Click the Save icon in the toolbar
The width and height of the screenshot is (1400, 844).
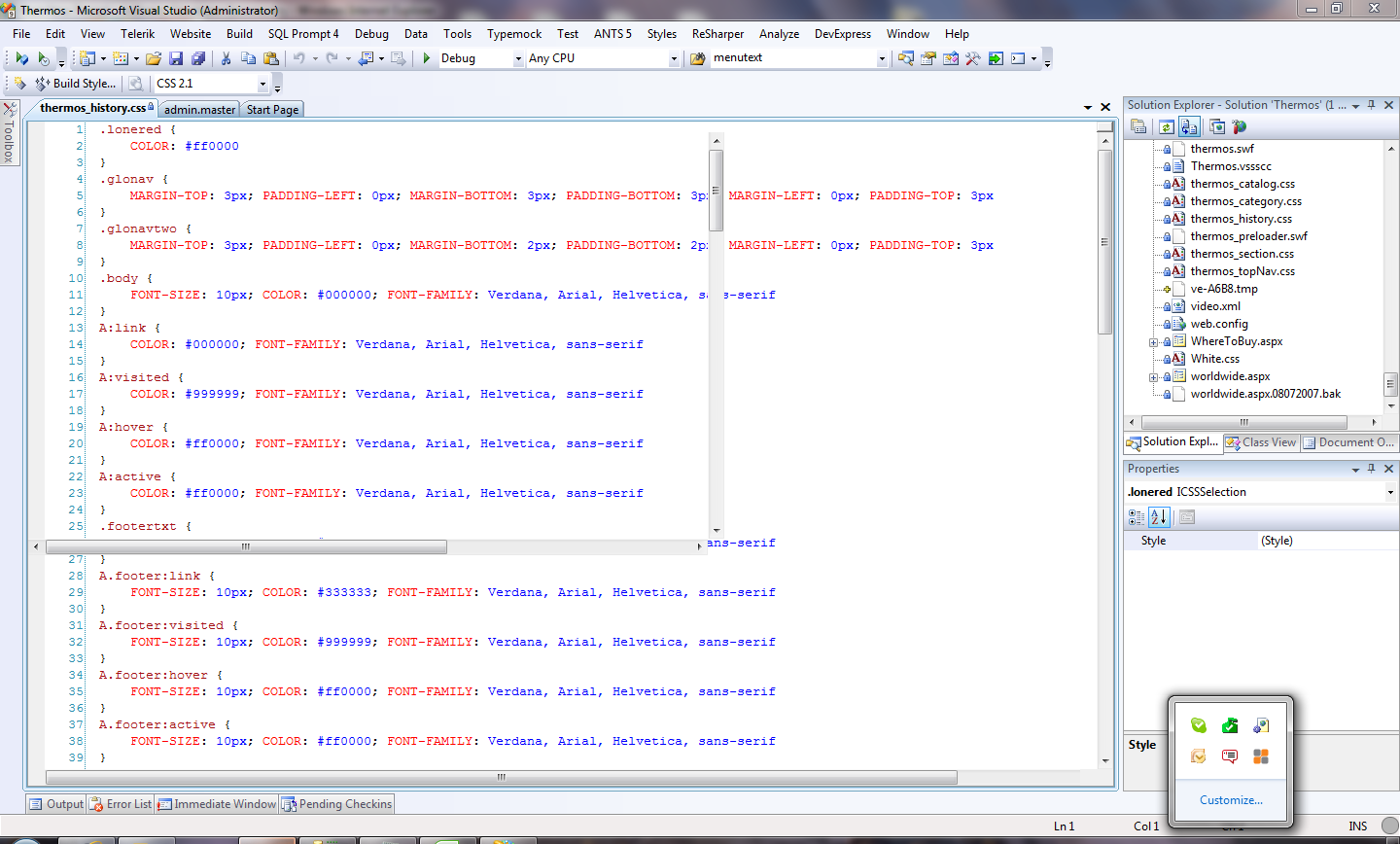pyautogui.click(x=177, y=58)
